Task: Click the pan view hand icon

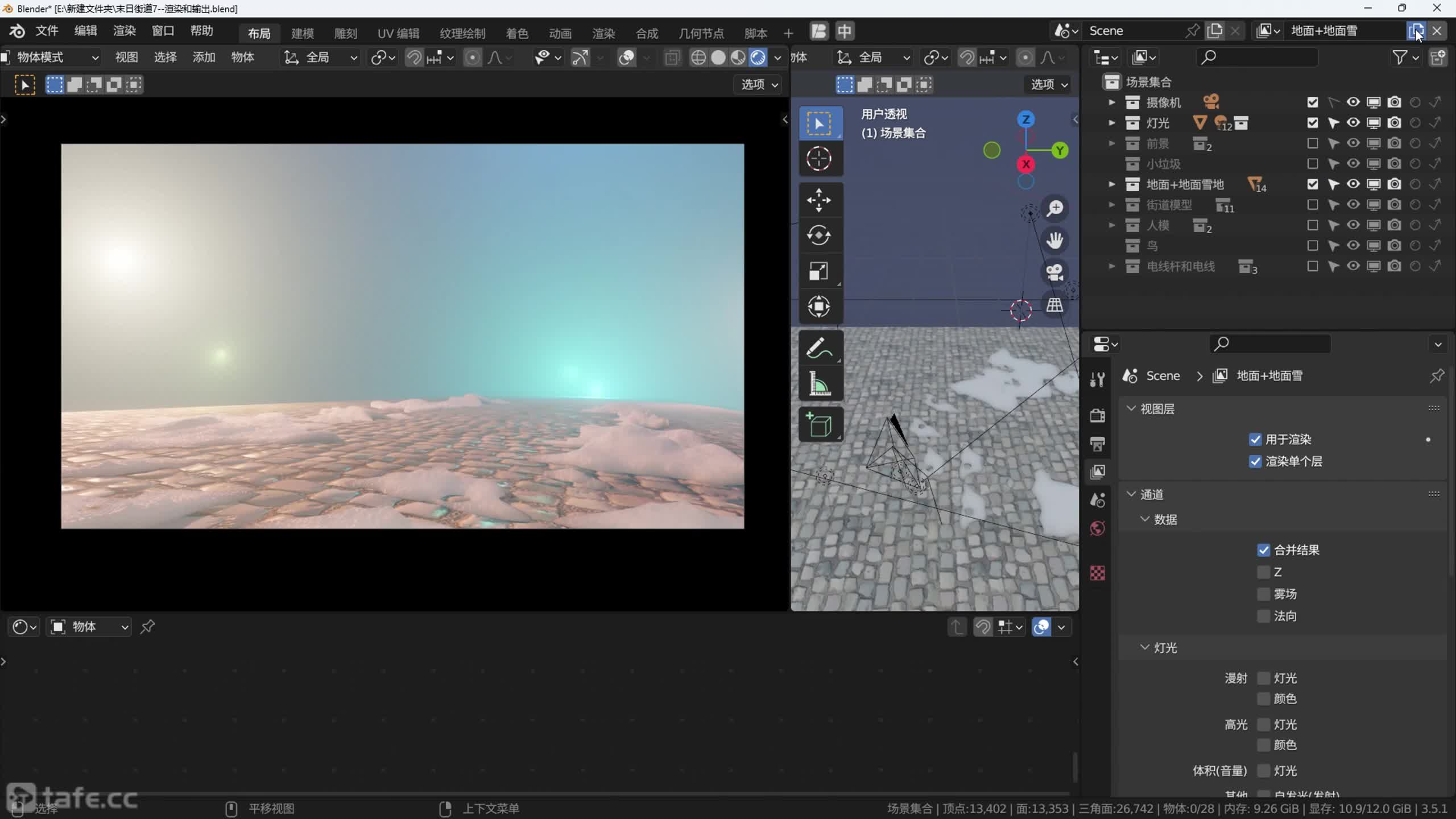Action: [x=1055, y=240]
